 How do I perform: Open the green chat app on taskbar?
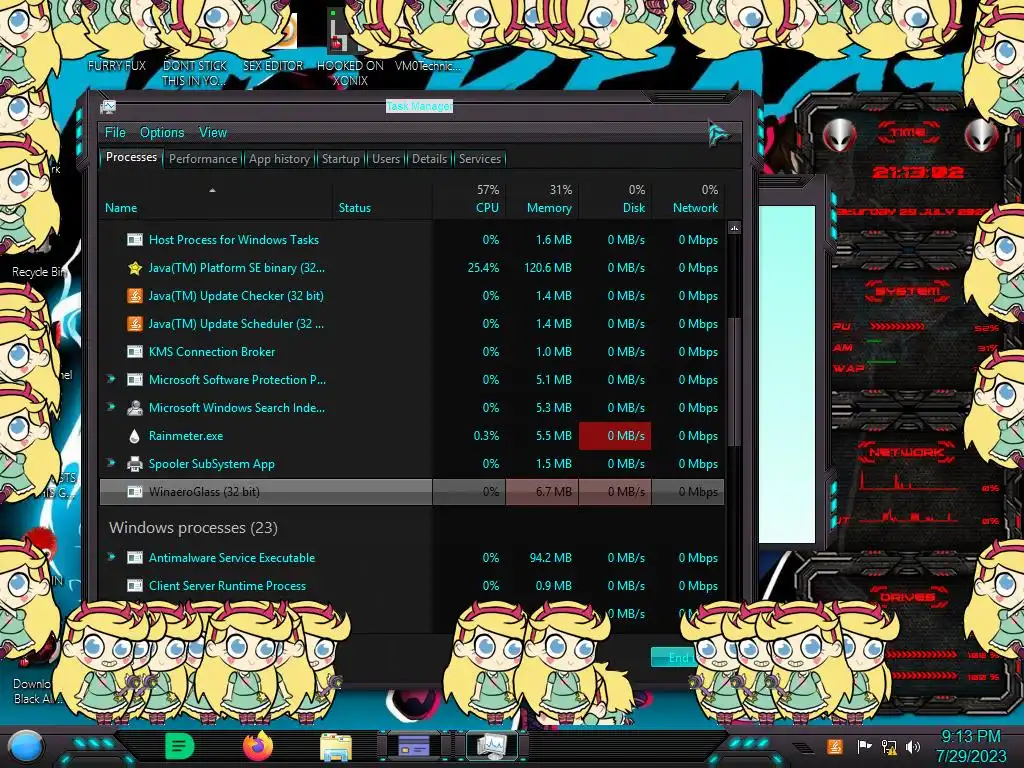pos(179,746)
